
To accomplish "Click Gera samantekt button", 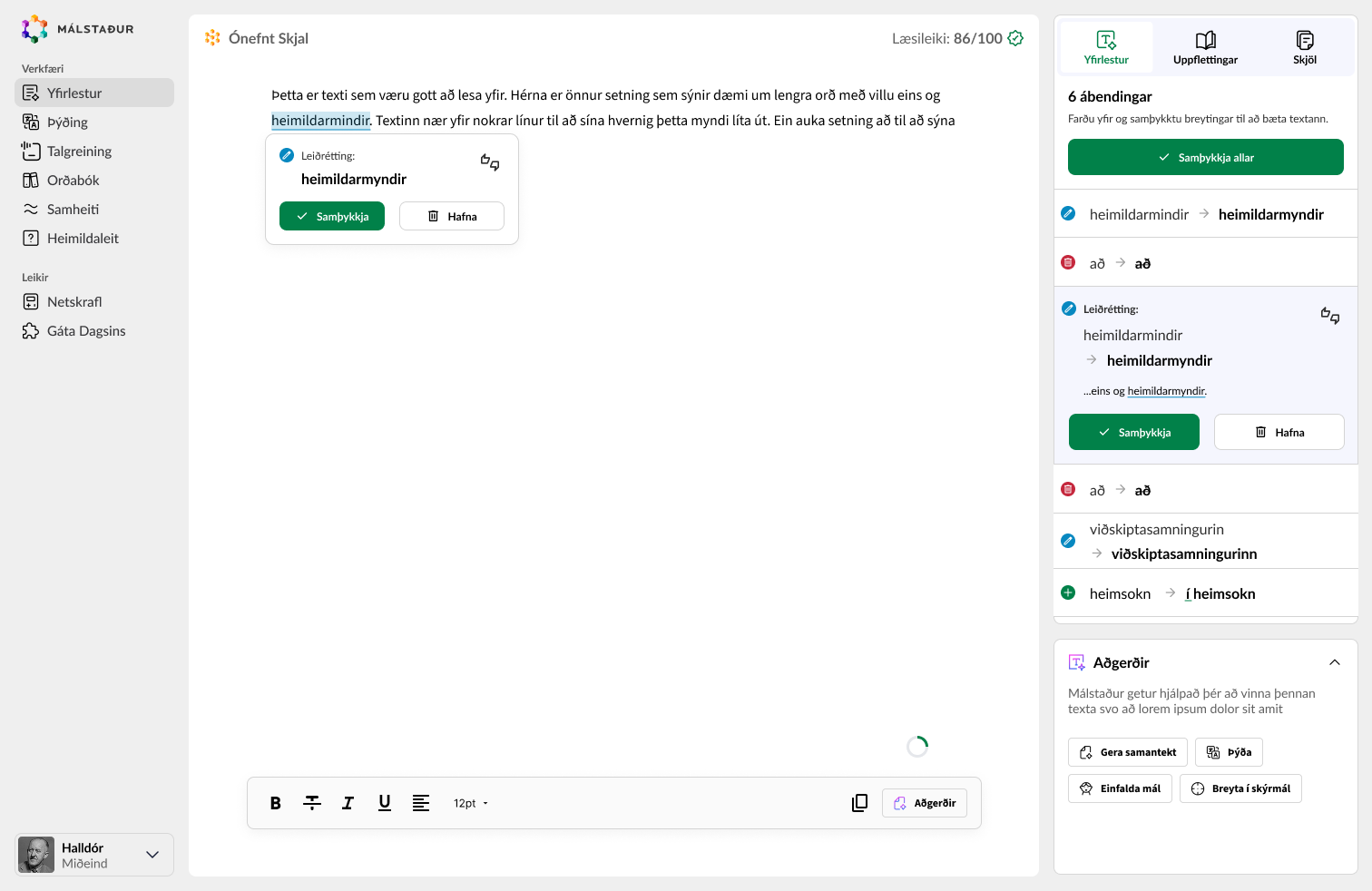I will 1128,752.
